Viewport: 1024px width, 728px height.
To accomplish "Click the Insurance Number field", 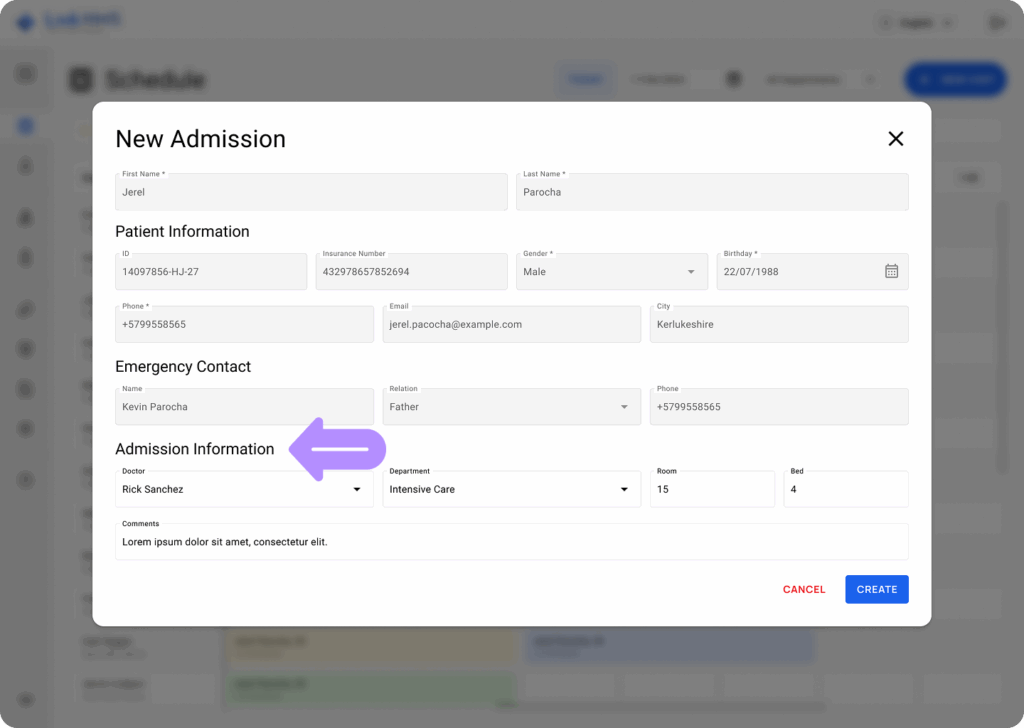I will click(x=411, y=272).
